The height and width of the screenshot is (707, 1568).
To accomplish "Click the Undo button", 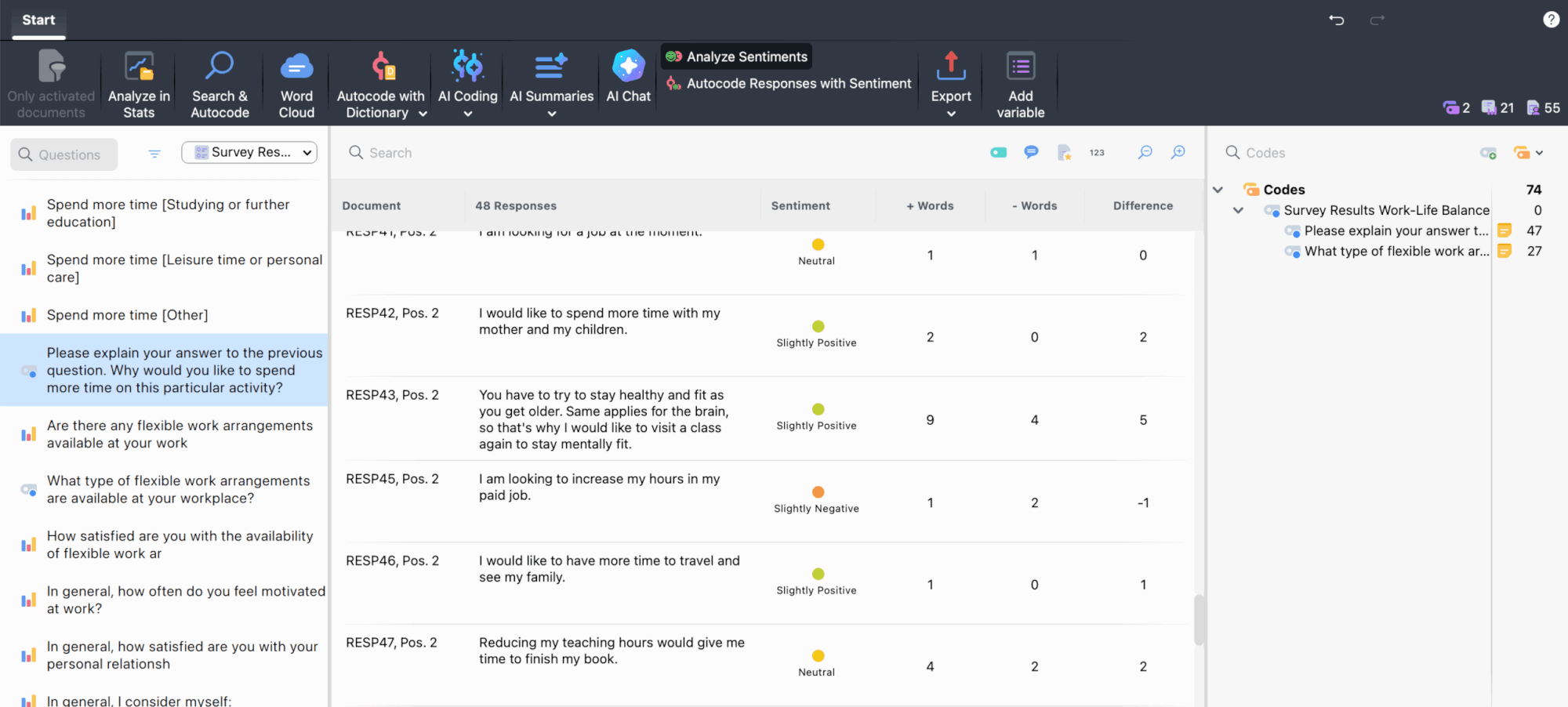I will pos(1337,20).
